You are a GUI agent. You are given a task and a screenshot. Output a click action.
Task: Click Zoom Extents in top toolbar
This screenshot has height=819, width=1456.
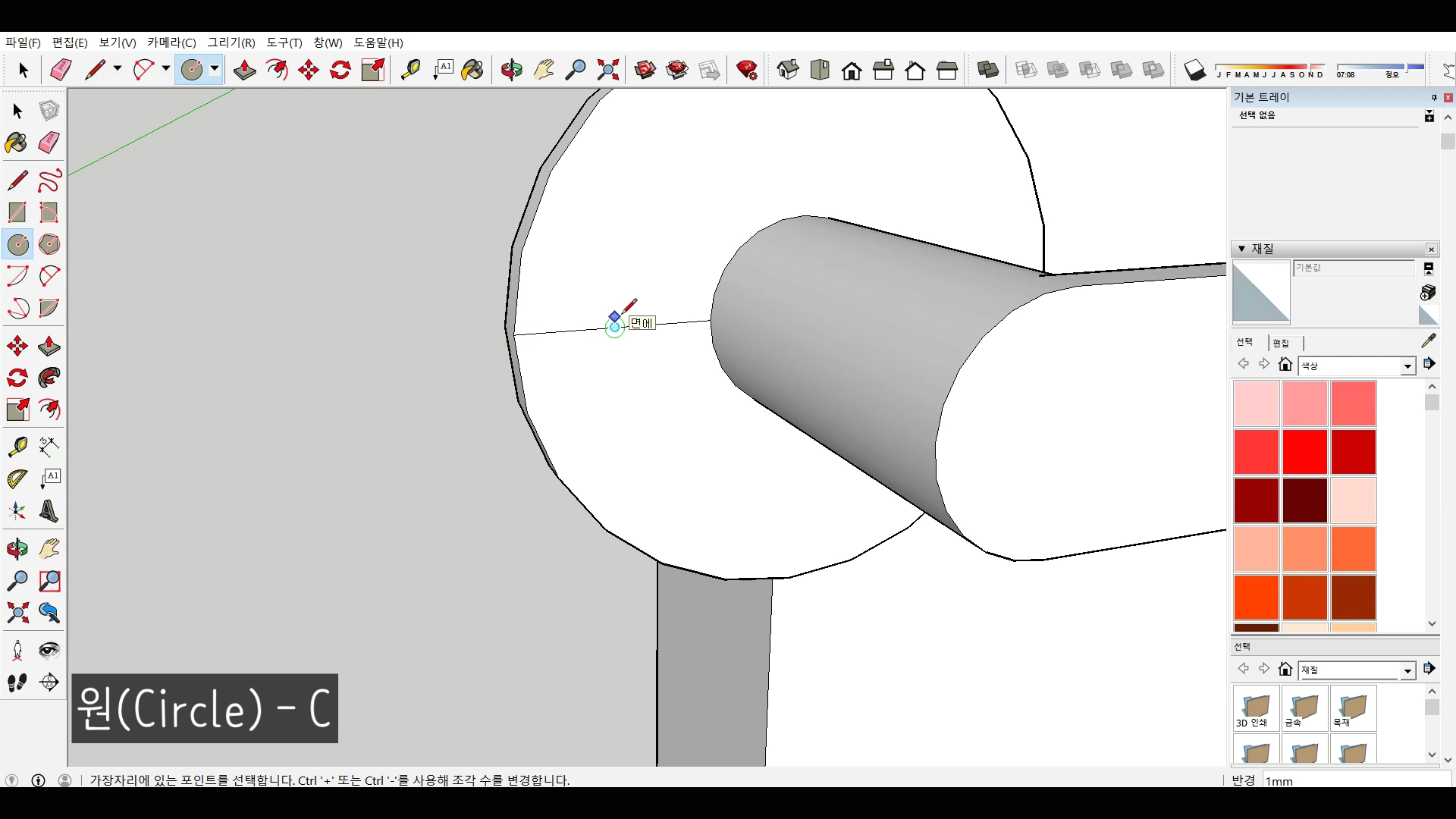tap(607, 70)
